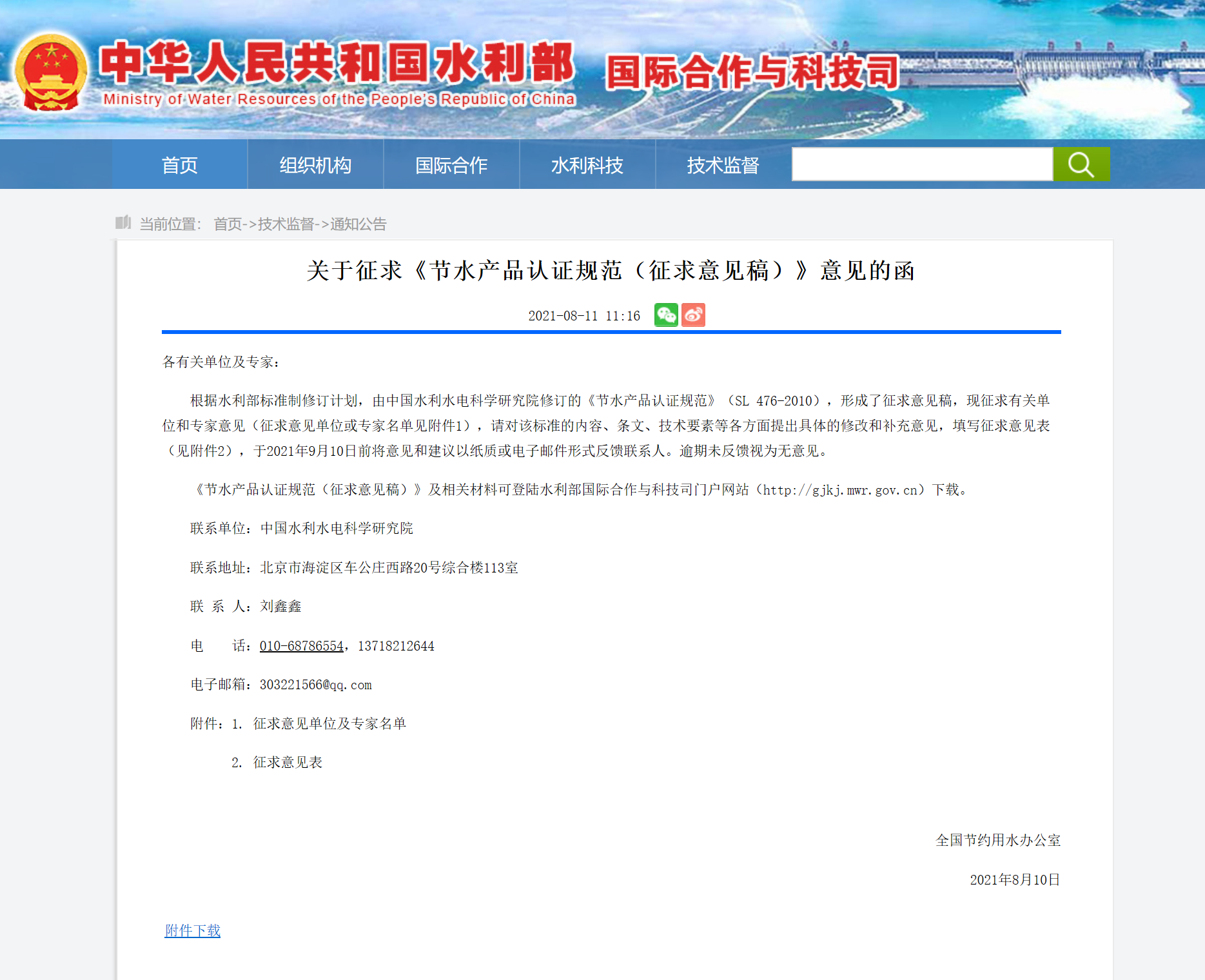
Task: Go to 技术监督 in the breadcrumb
Action: 286,224
